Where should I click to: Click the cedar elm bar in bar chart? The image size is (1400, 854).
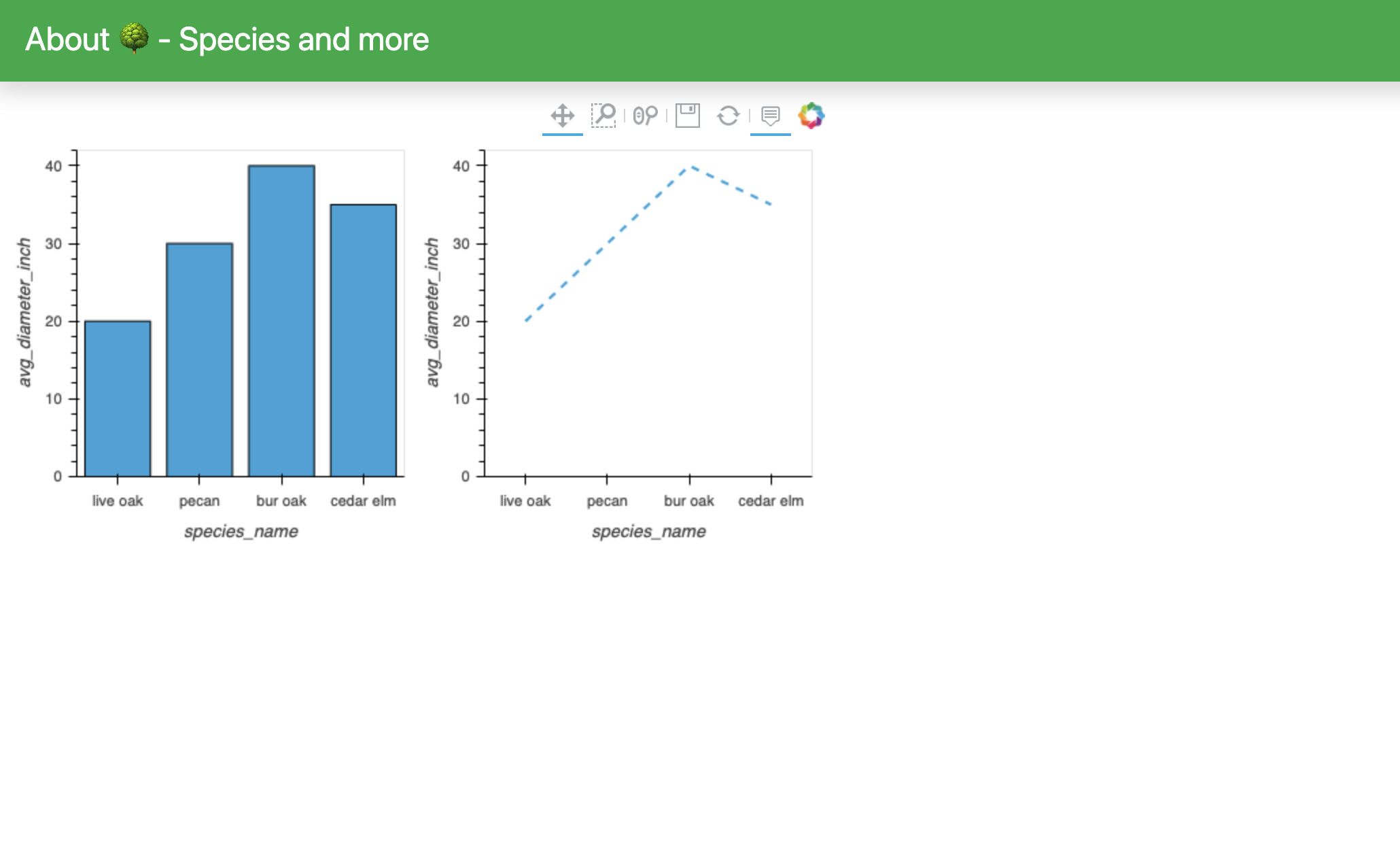pyautogui.click(x=364, y=340)
